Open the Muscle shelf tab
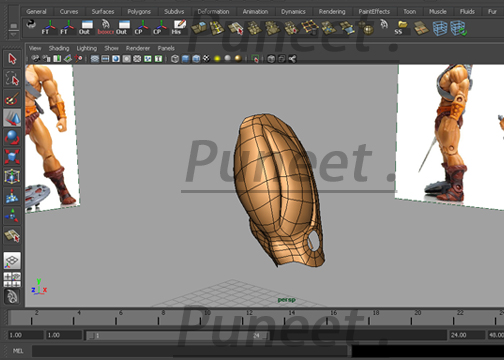The width and height of the screenshot is (504, 360). click(x=438, y=12)
